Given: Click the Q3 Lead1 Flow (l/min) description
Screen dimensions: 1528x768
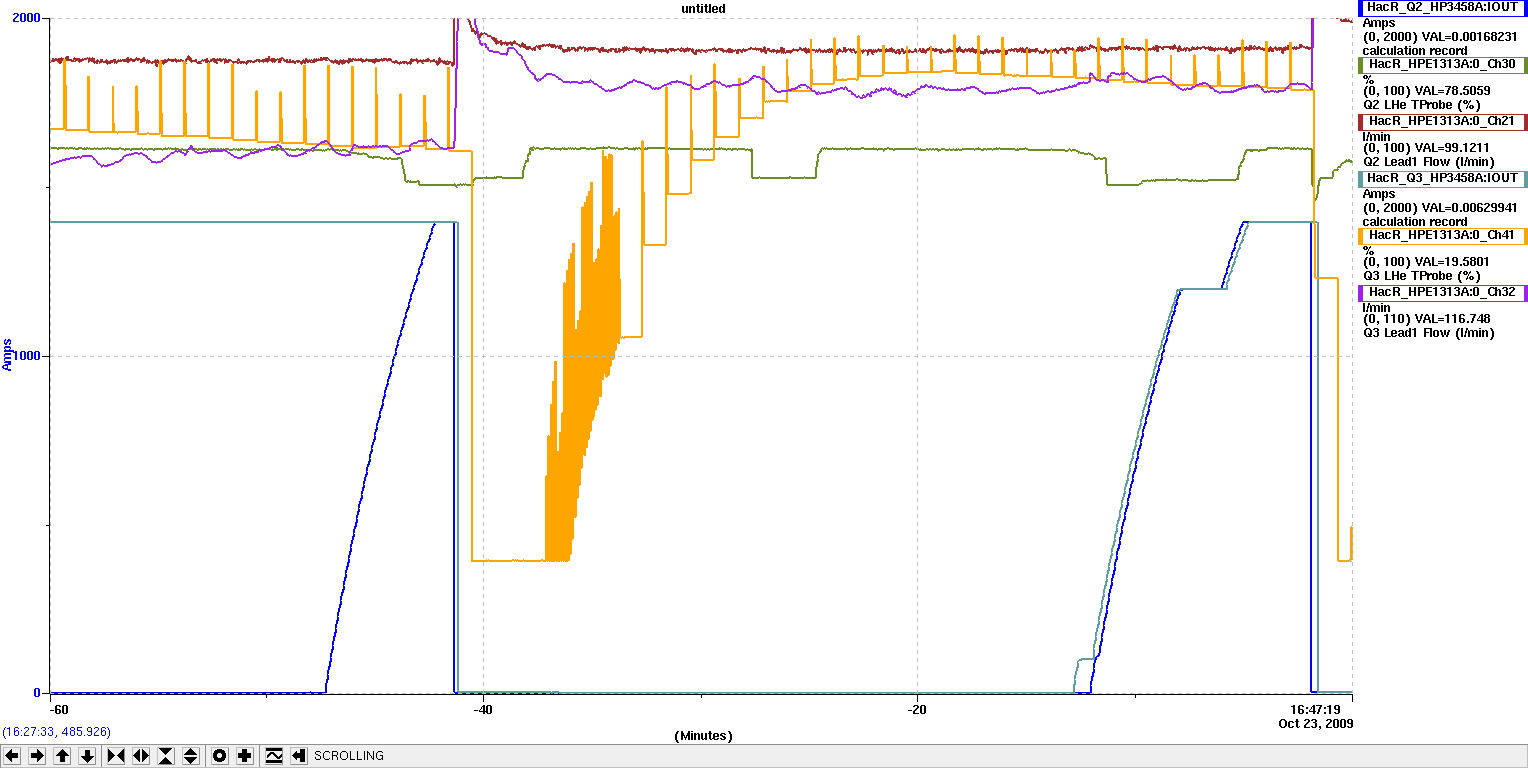Looking at the screenshot, I should [x=1429, y=332].
